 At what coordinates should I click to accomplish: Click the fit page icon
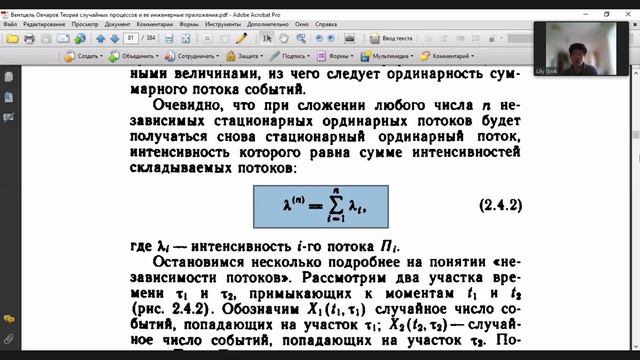186,39
